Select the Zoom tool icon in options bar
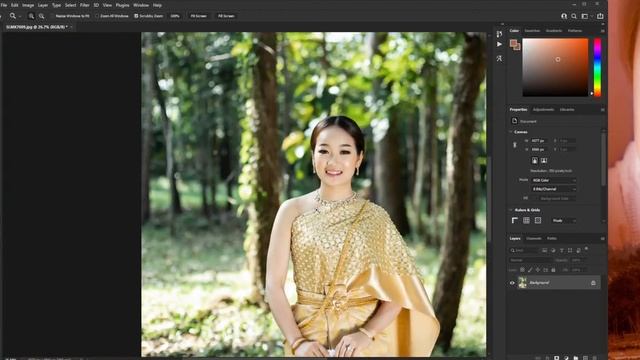Image resolution: width=640 pixels, height=360 pixels. coord(13,16)
